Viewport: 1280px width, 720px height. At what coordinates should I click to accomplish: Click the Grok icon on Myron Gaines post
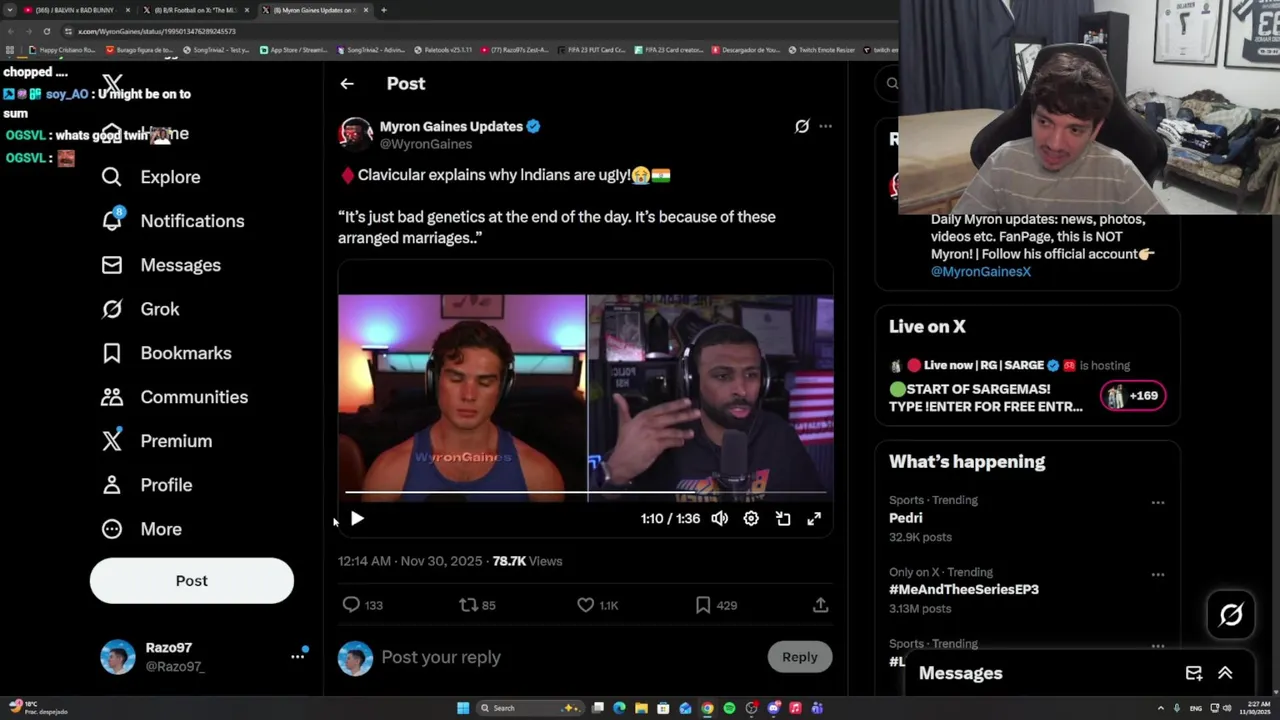[802, 126]
